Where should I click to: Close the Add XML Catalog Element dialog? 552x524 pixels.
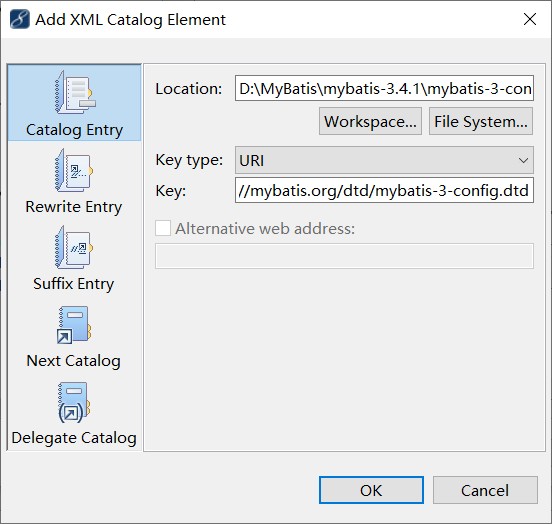point(530,19)
